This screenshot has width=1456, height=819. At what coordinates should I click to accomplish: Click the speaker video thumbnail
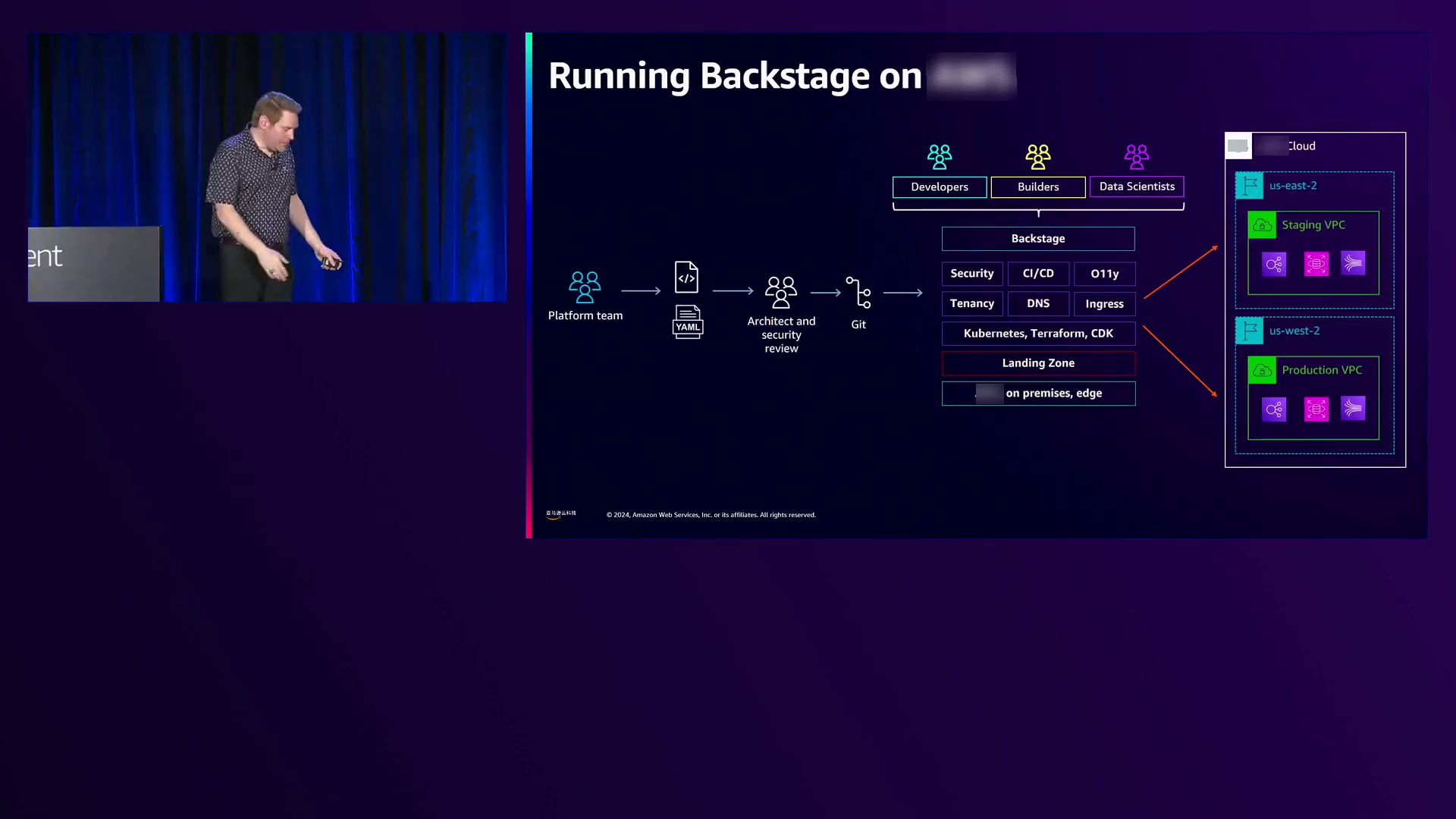267,168
